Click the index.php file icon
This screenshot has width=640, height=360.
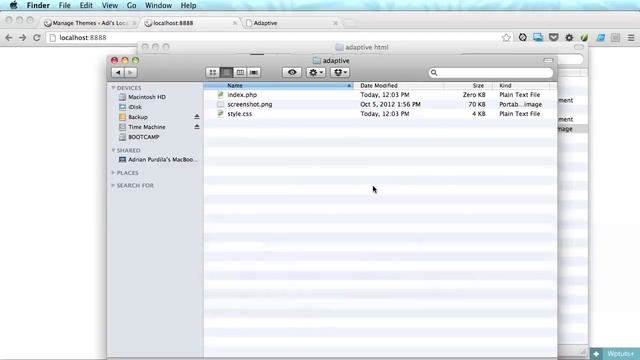coord(220,95)
